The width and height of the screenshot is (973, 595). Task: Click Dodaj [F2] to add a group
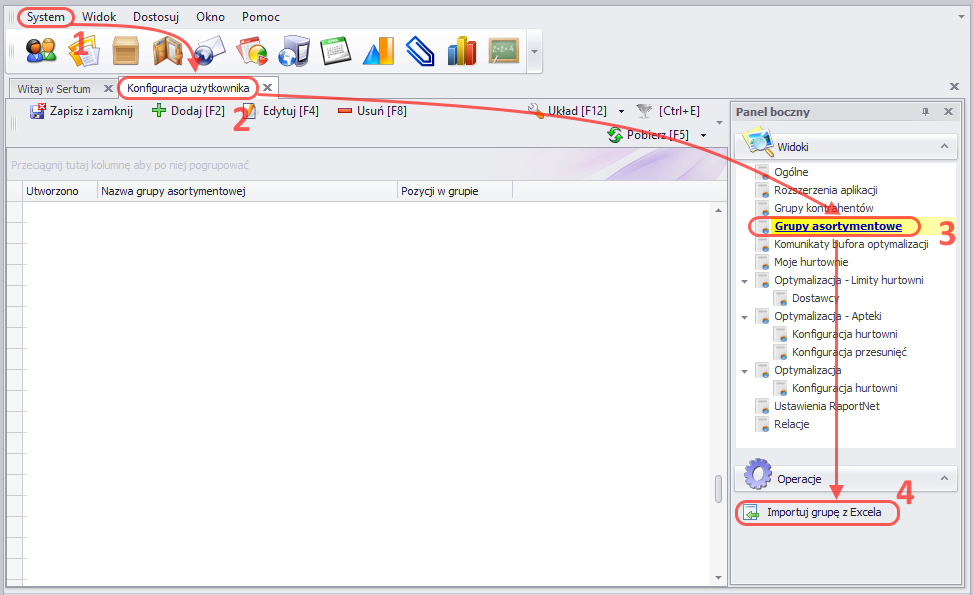[x=188, y=111]
